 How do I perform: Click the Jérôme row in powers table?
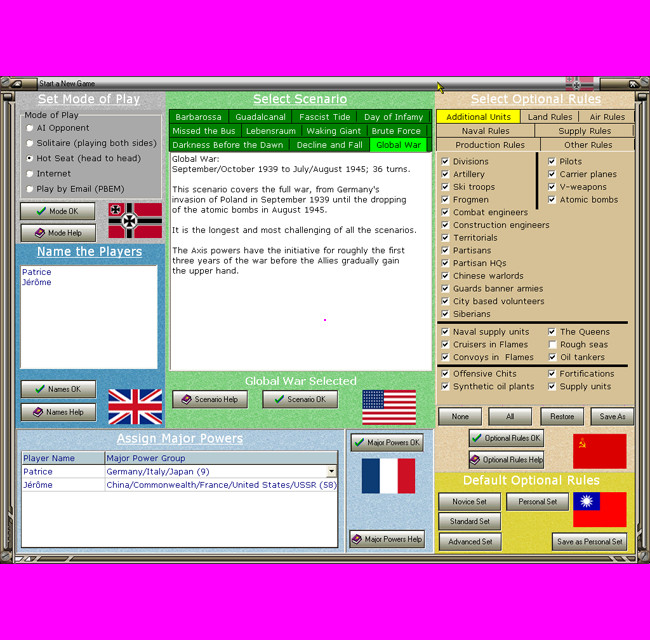(179, 485)
